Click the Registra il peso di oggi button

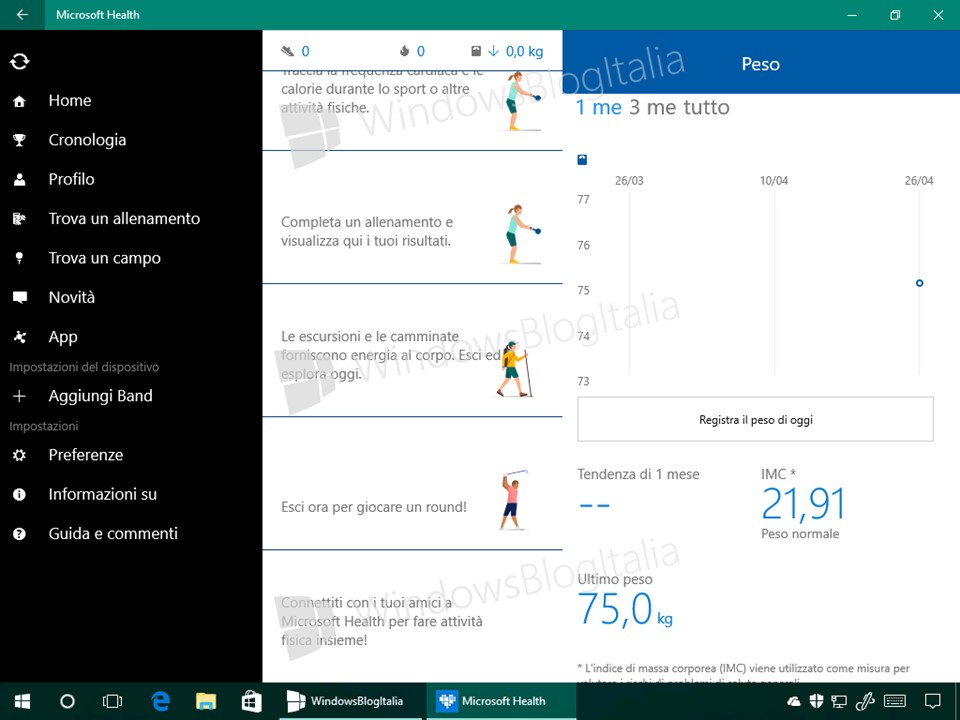point(756,419)
